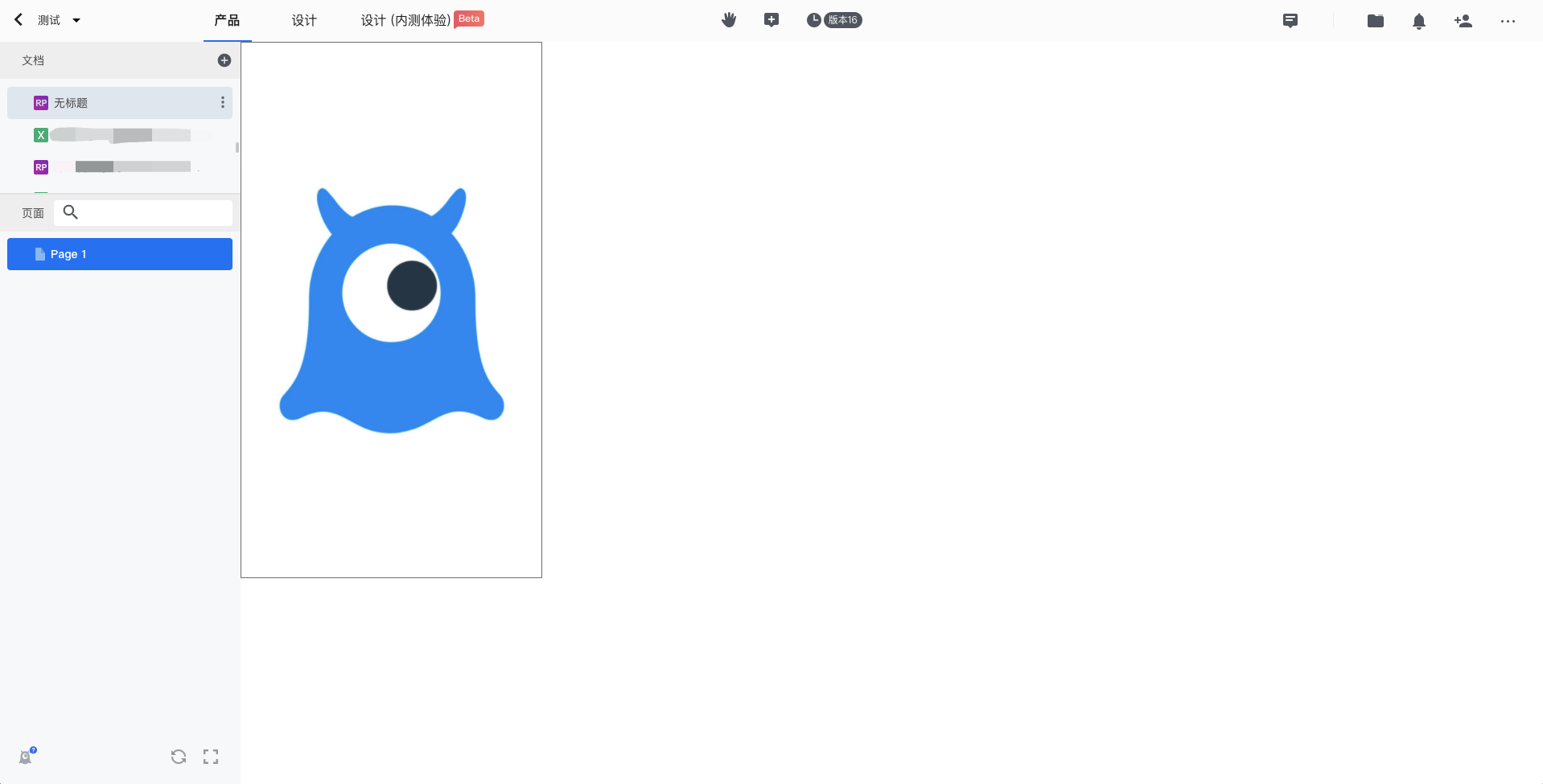The width and height of the screenshot is (1543, 784).
Task: Click the document list scrollbar
Action: click(x=237, y=147)
